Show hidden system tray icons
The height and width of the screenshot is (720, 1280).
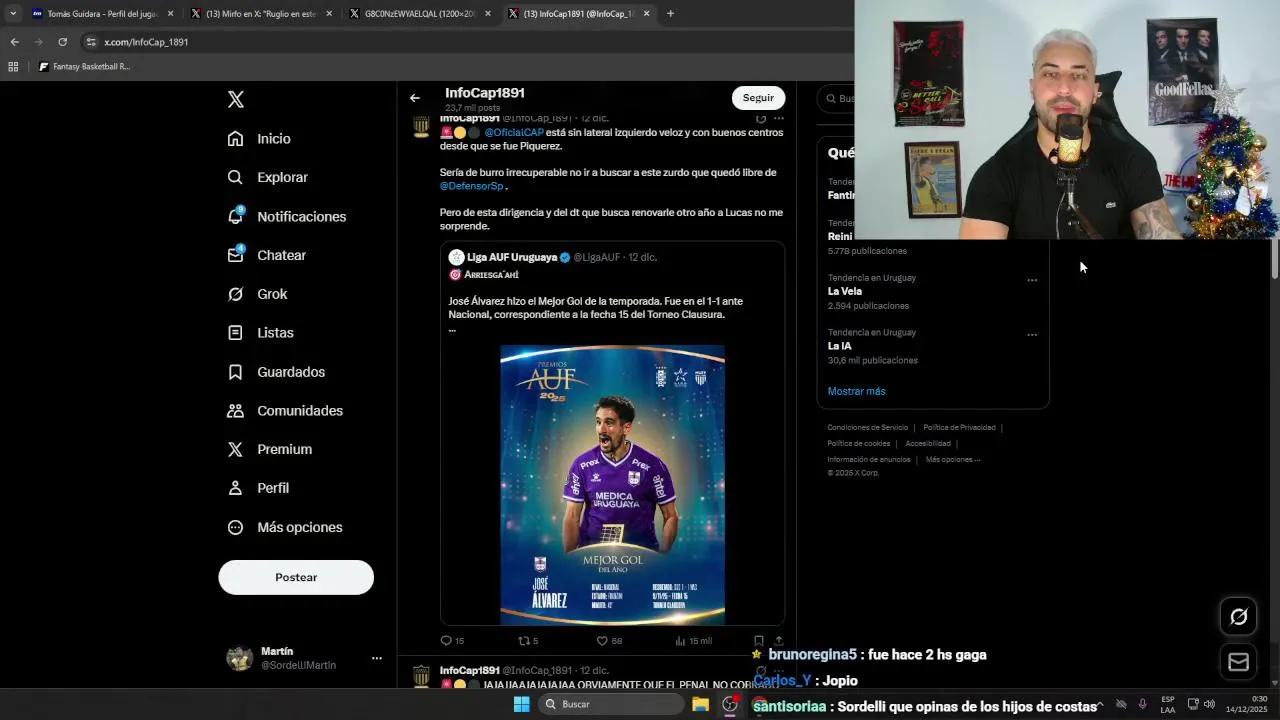1100,704
